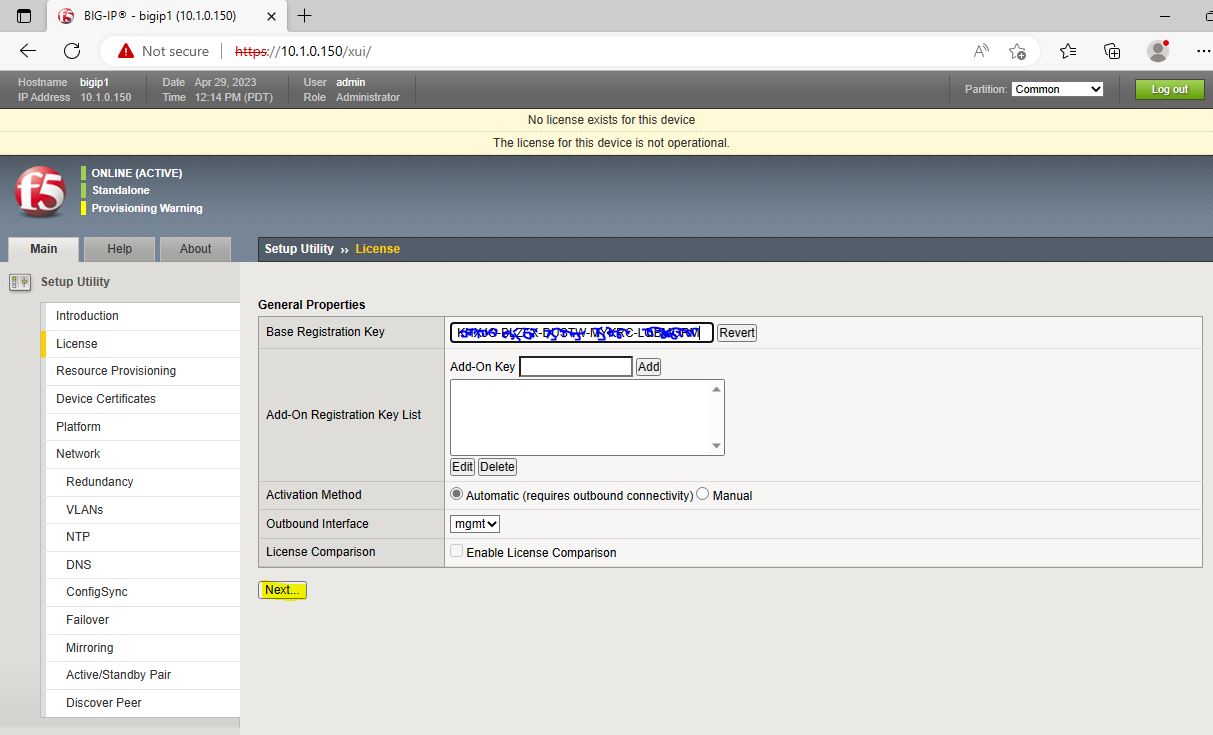Click the Setup Utility sidebar icon
Image resolution: width=1213 pixels, height=735 pixels.
point(19,282)
